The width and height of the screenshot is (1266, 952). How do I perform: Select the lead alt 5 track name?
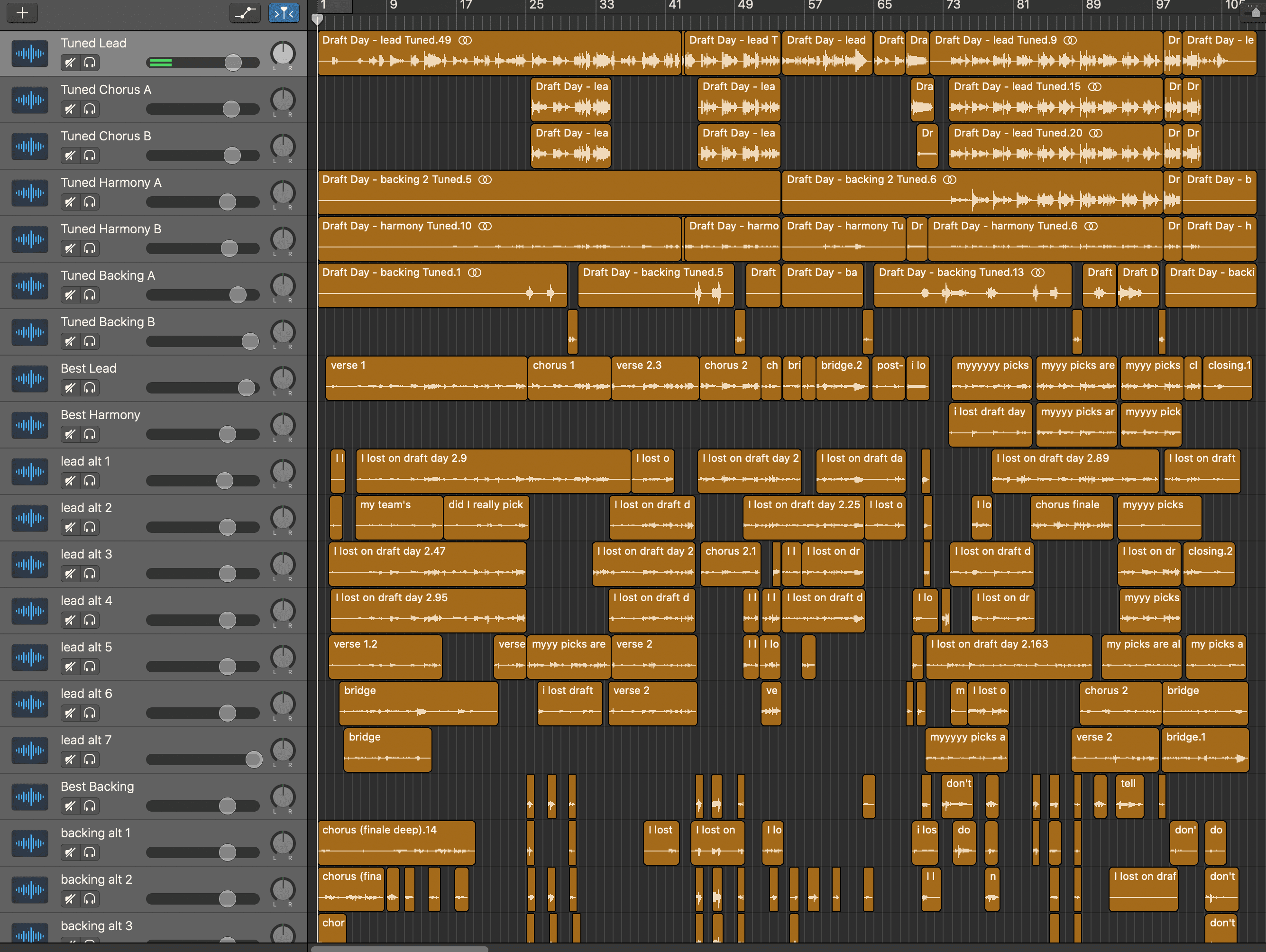click(x=86, y=647)
